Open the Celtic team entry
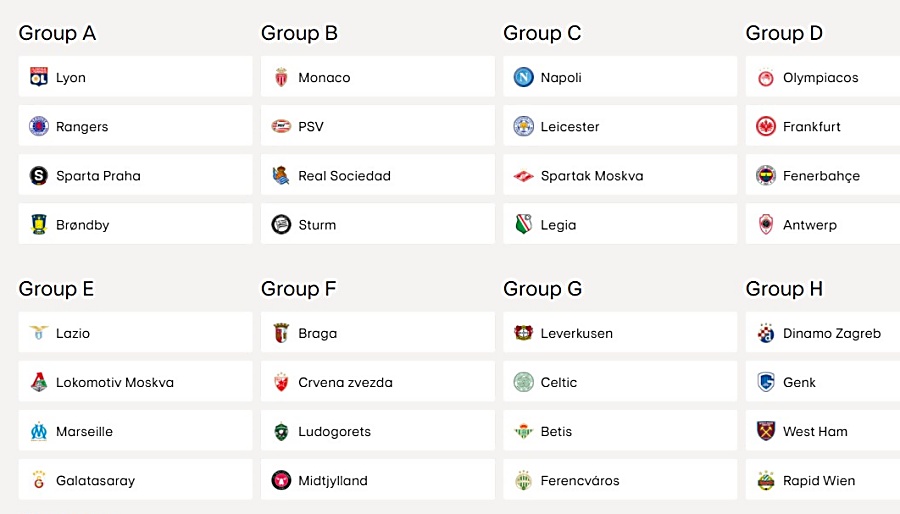 point(620,382)
